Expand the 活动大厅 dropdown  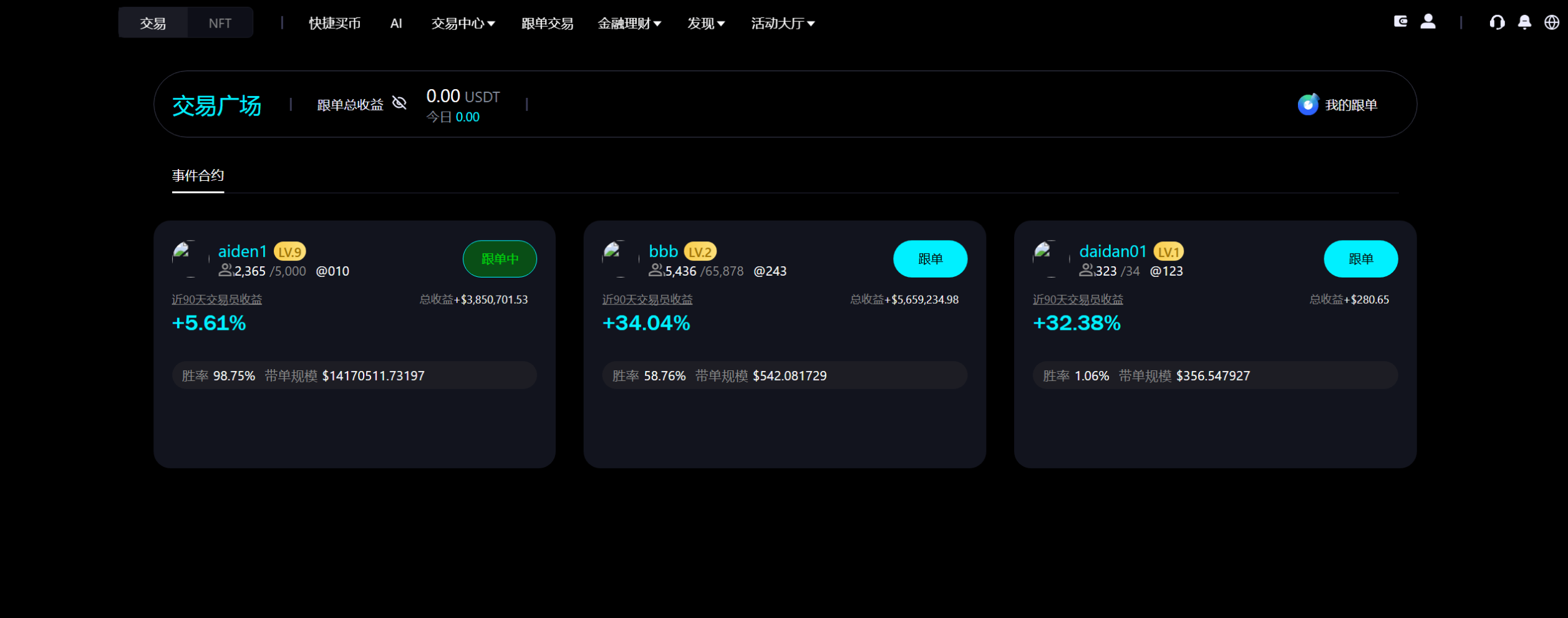pos(782,23)
